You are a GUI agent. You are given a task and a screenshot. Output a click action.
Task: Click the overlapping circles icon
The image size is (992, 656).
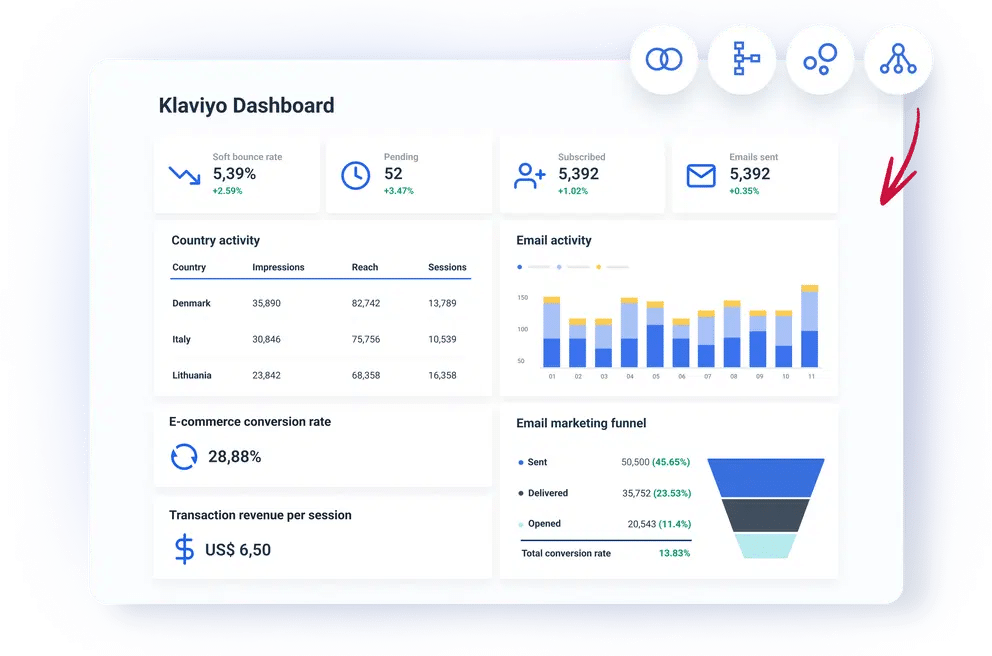click(x=664, y=60)
